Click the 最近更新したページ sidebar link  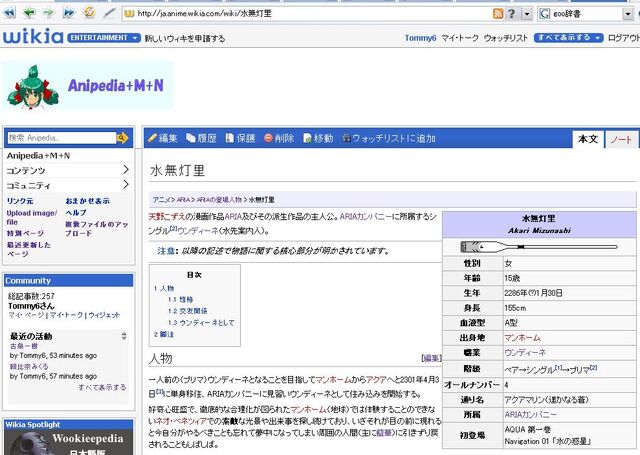click(29, 249)
